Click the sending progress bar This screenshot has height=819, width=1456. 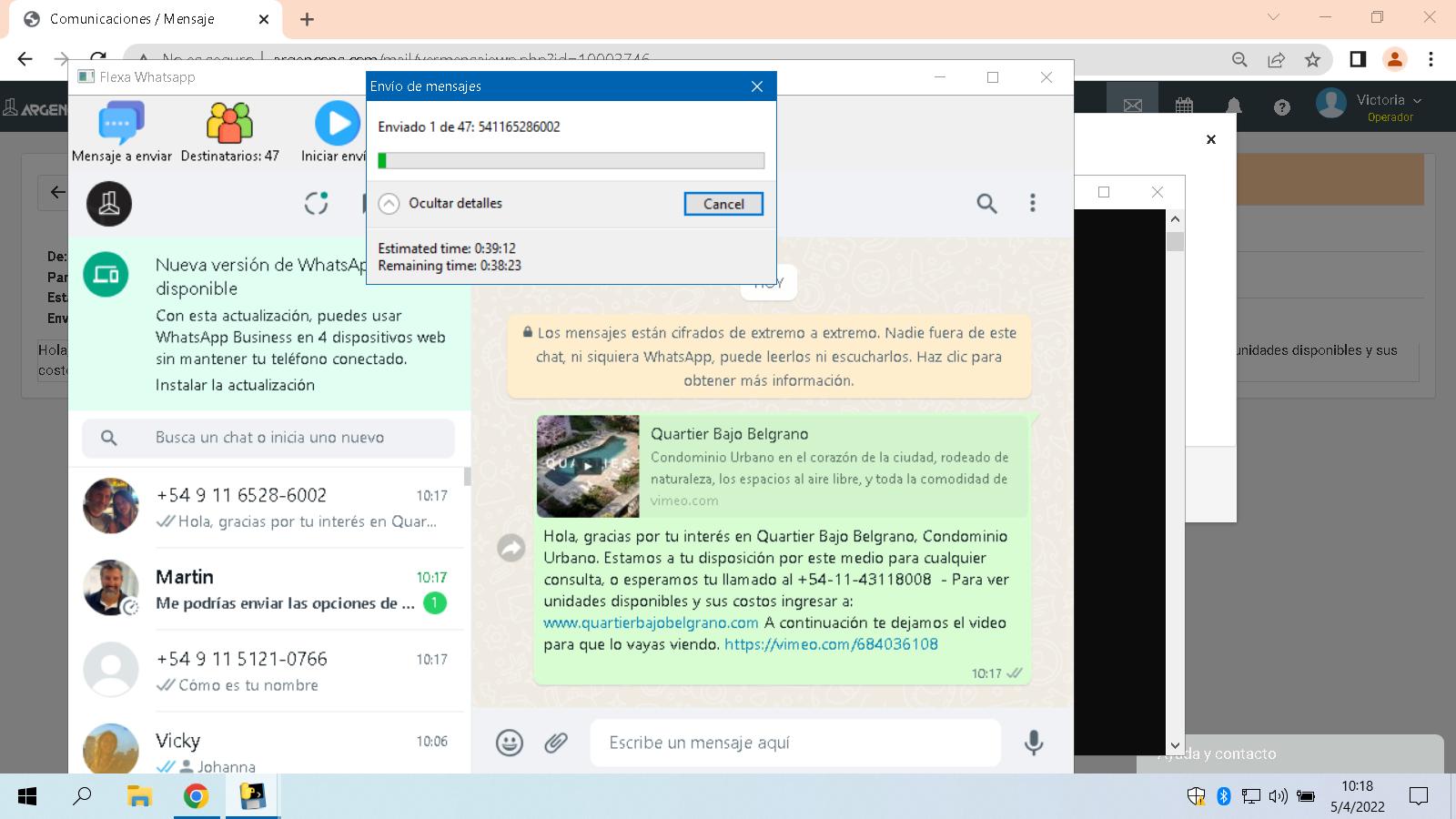click(x=571, y=161)
